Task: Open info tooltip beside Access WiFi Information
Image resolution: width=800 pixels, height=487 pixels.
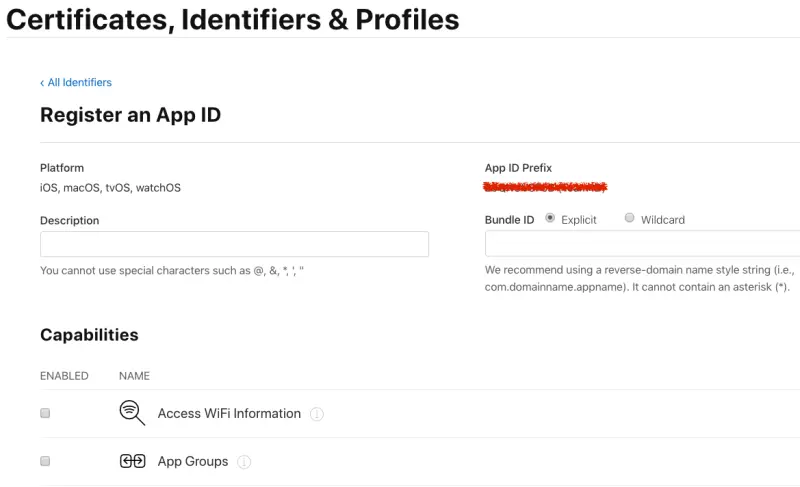Action: point(317,414)
